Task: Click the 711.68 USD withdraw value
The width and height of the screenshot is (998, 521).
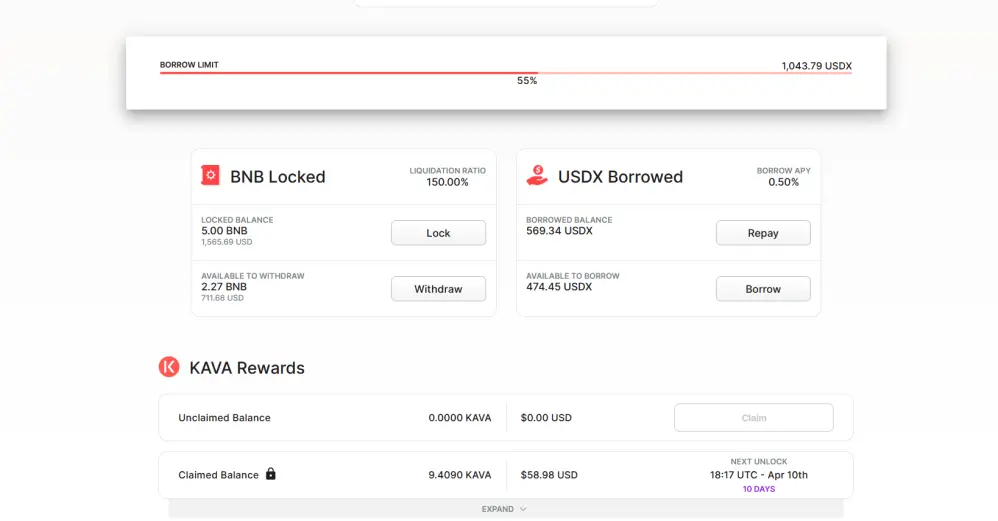Action: click(222, 298)
